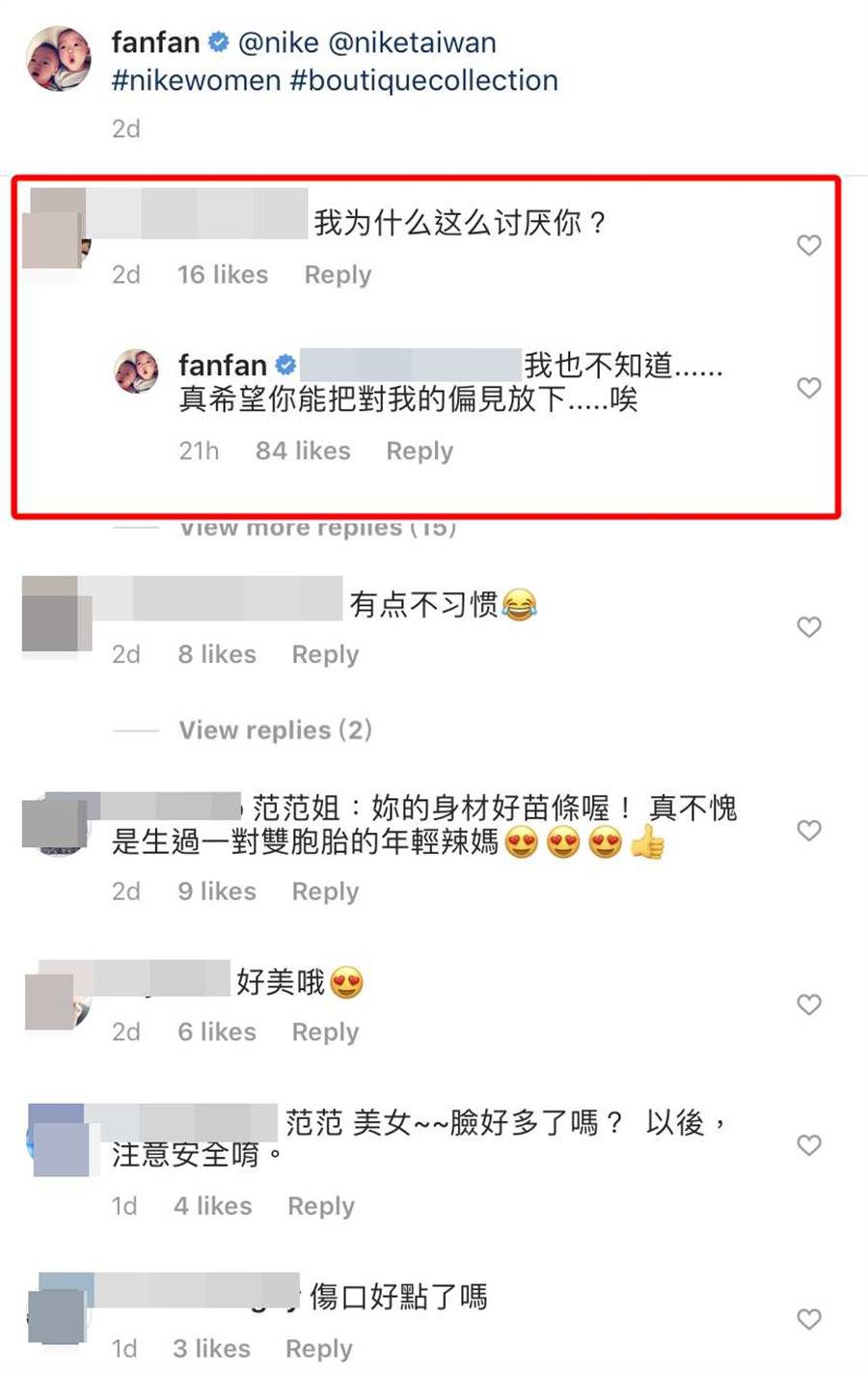Like the 注意安全唷 comment
Viewport: 868px width, 1373px height.
(x=808, y=1145)
